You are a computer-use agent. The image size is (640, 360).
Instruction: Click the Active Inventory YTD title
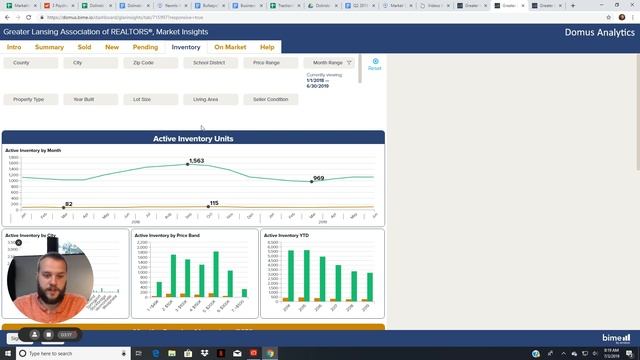pos(286,236)
